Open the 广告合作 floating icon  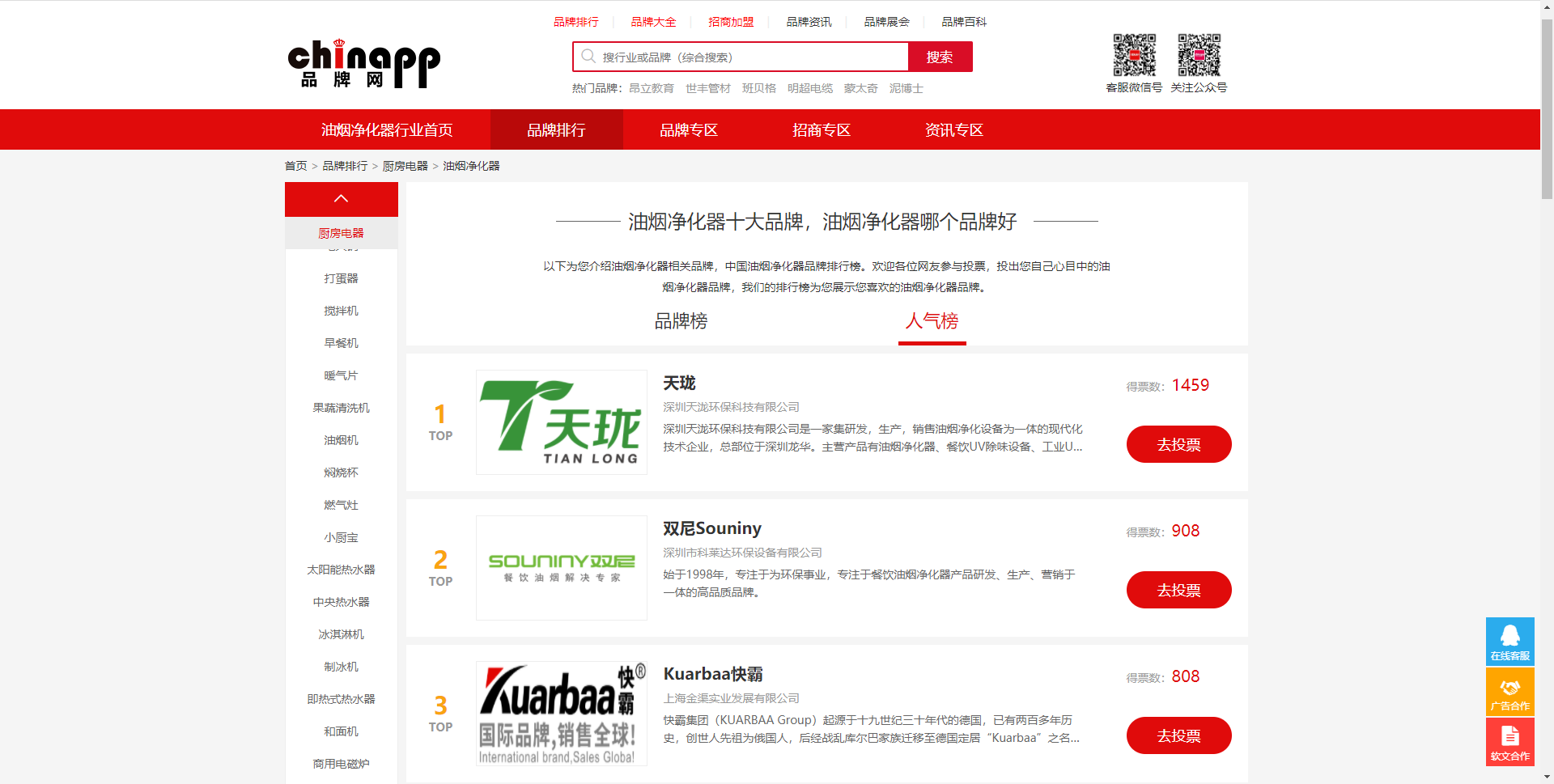(x=1510, y=692)
